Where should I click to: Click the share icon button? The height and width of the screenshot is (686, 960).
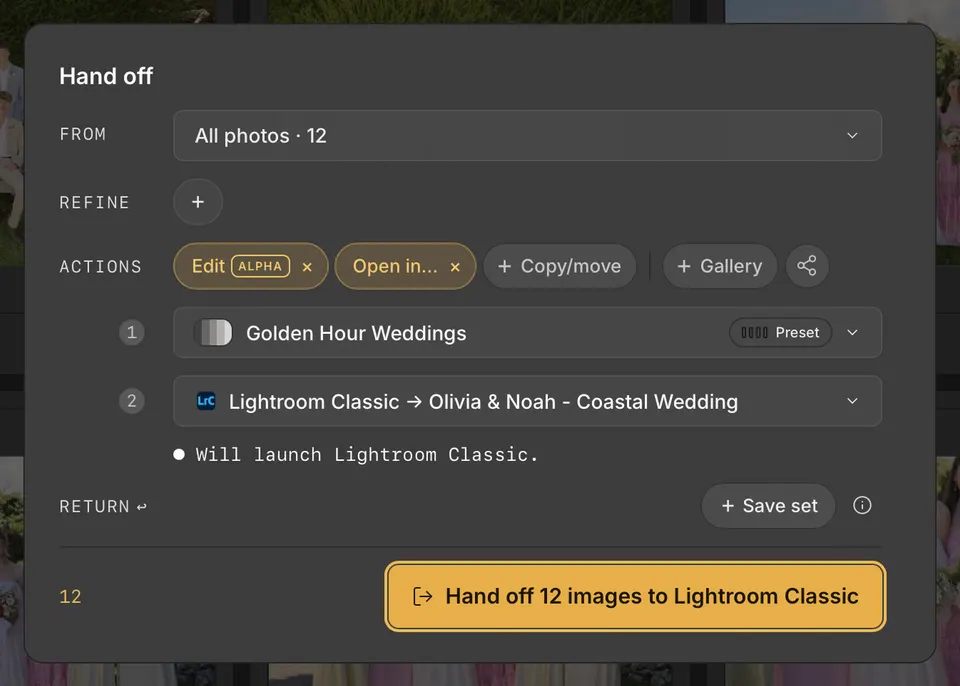[807, 266]
